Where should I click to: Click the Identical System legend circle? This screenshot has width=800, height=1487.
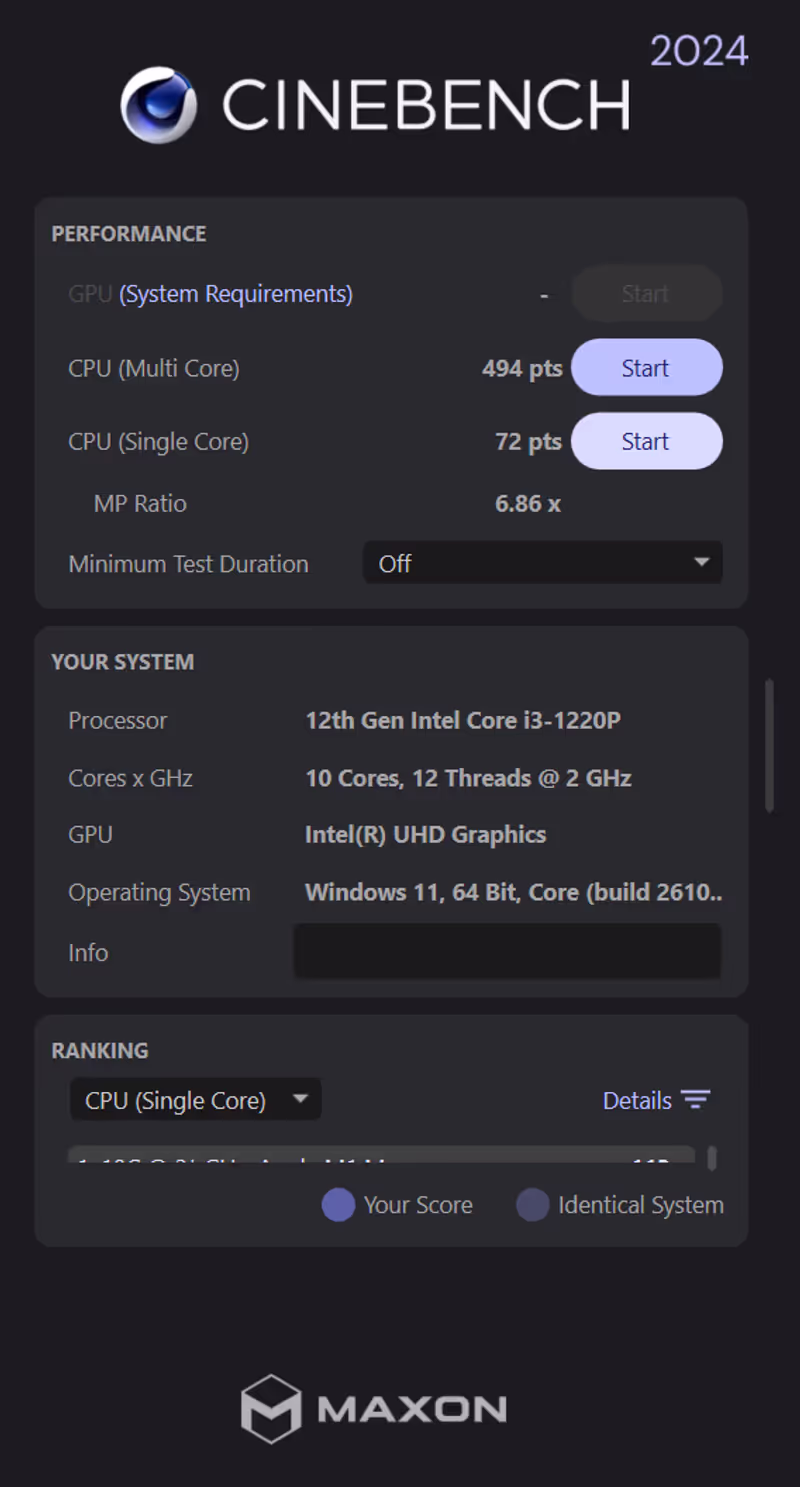coord(533,1205)
